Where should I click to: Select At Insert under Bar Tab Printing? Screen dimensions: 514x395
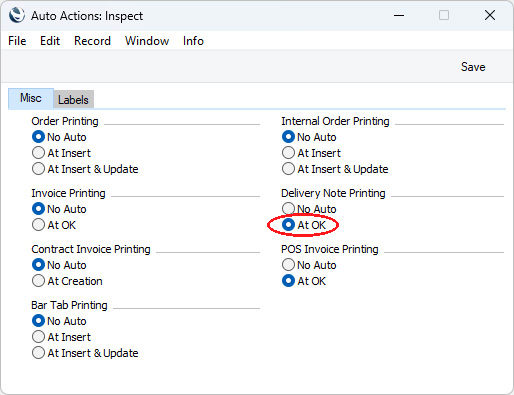click(61, 337)
